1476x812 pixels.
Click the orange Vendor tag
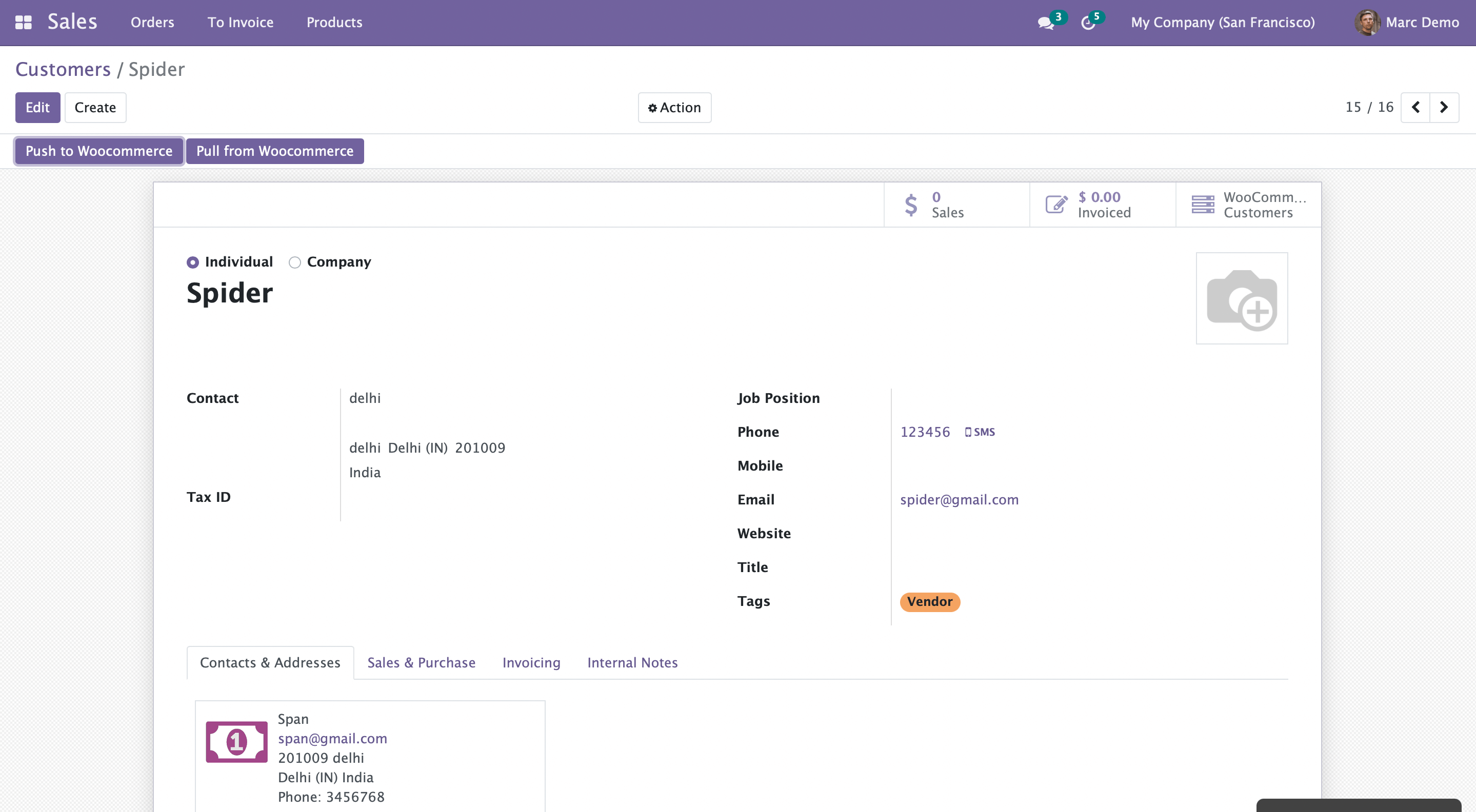(x=929, y=601)
